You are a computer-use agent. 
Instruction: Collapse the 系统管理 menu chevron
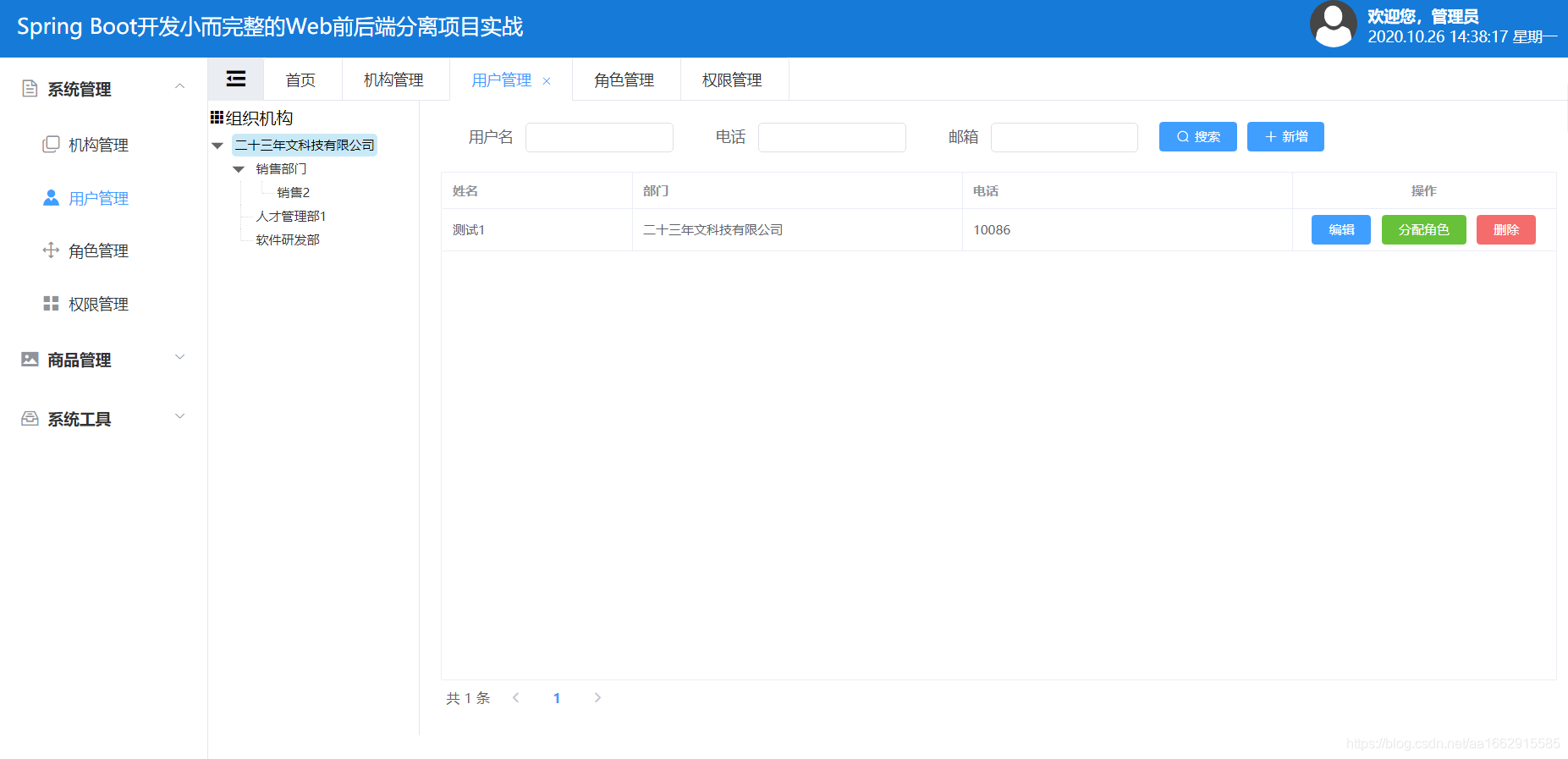(179, 86)
